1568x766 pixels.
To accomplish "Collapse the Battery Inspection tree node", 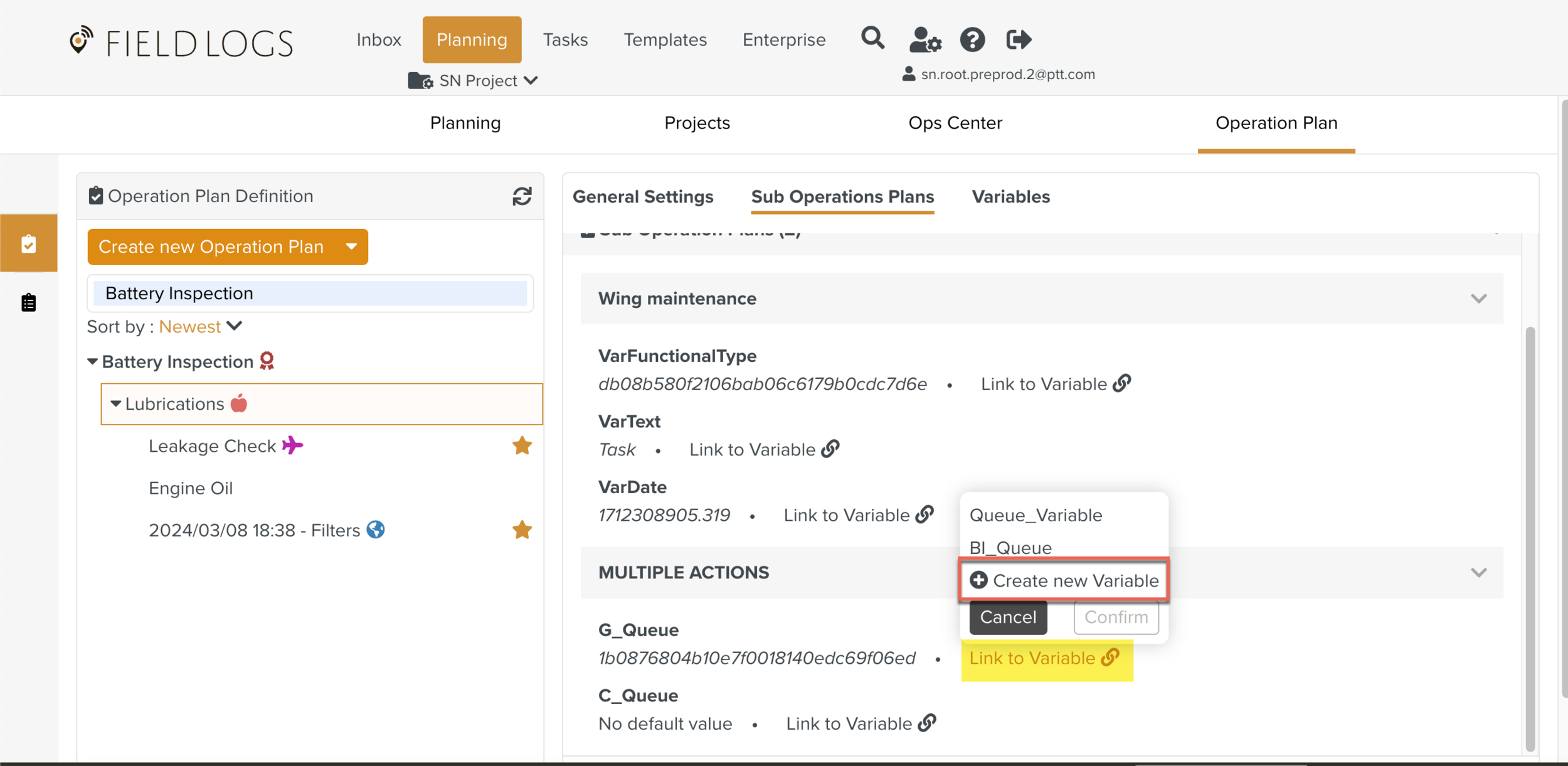I will (x=92, y=361).
